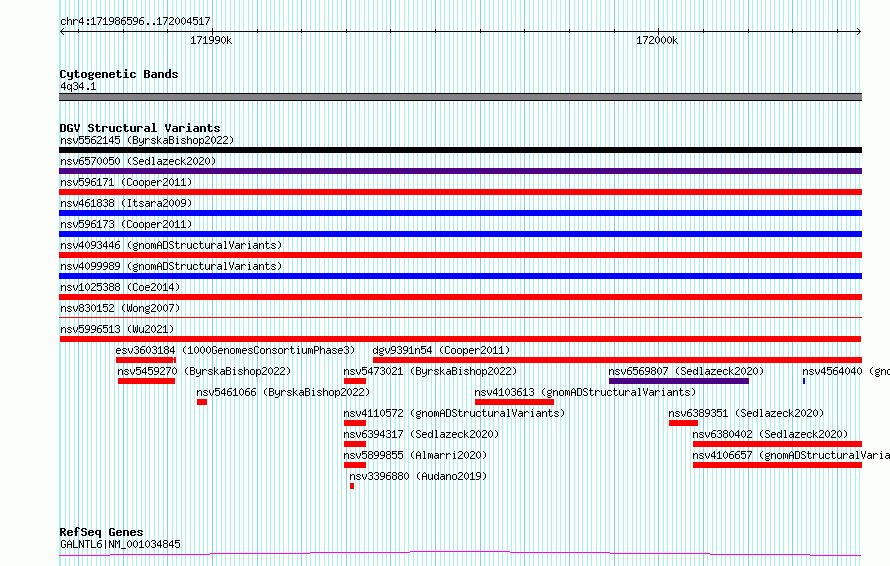Screen dimensions: 890x566
Task: Open the GALNTL6|NM_001034845 gene label
Action: tap(120, 544)
